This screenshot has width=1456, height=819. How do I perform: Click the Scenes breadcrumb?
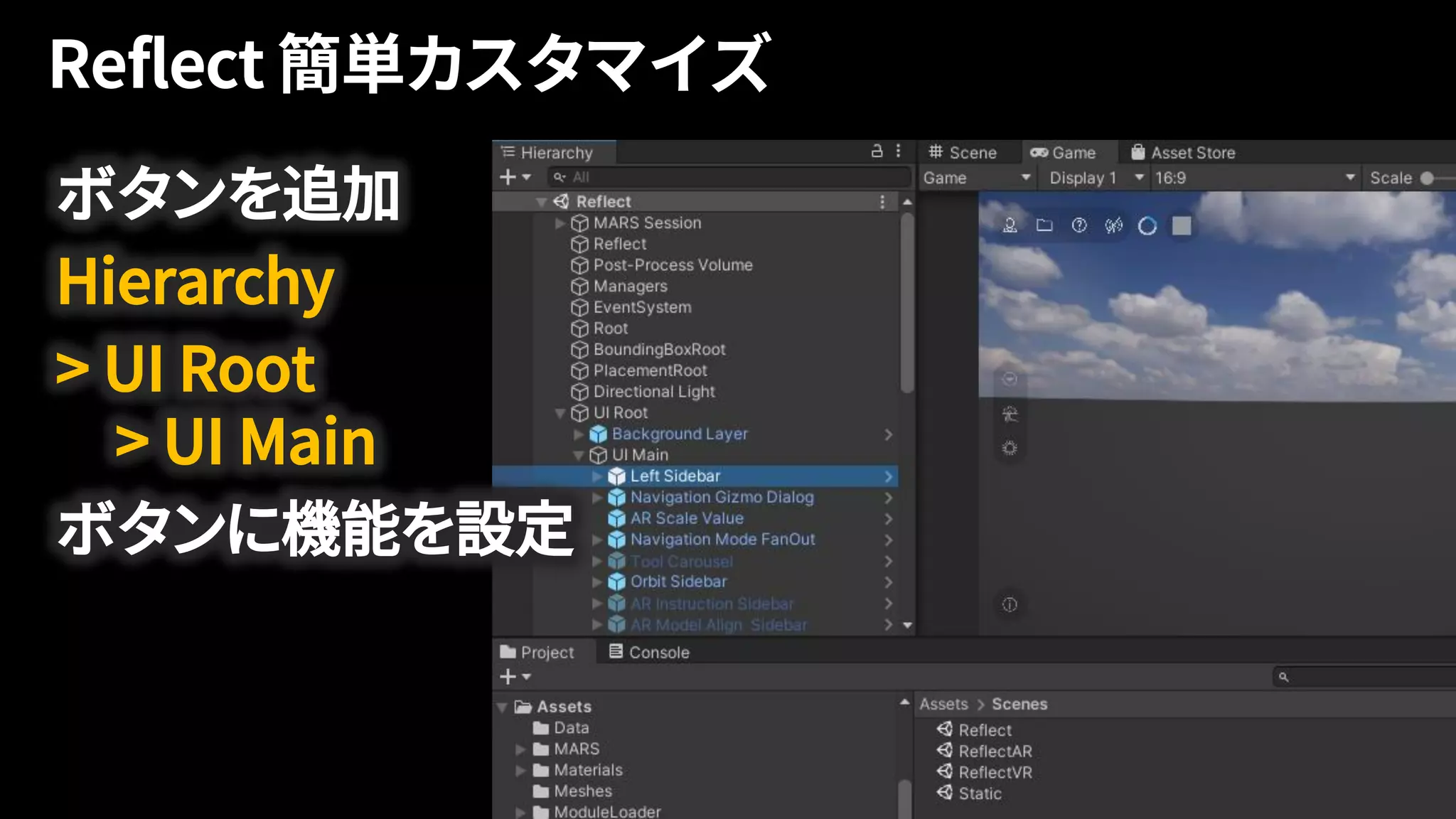click(x=1019, y=704)
